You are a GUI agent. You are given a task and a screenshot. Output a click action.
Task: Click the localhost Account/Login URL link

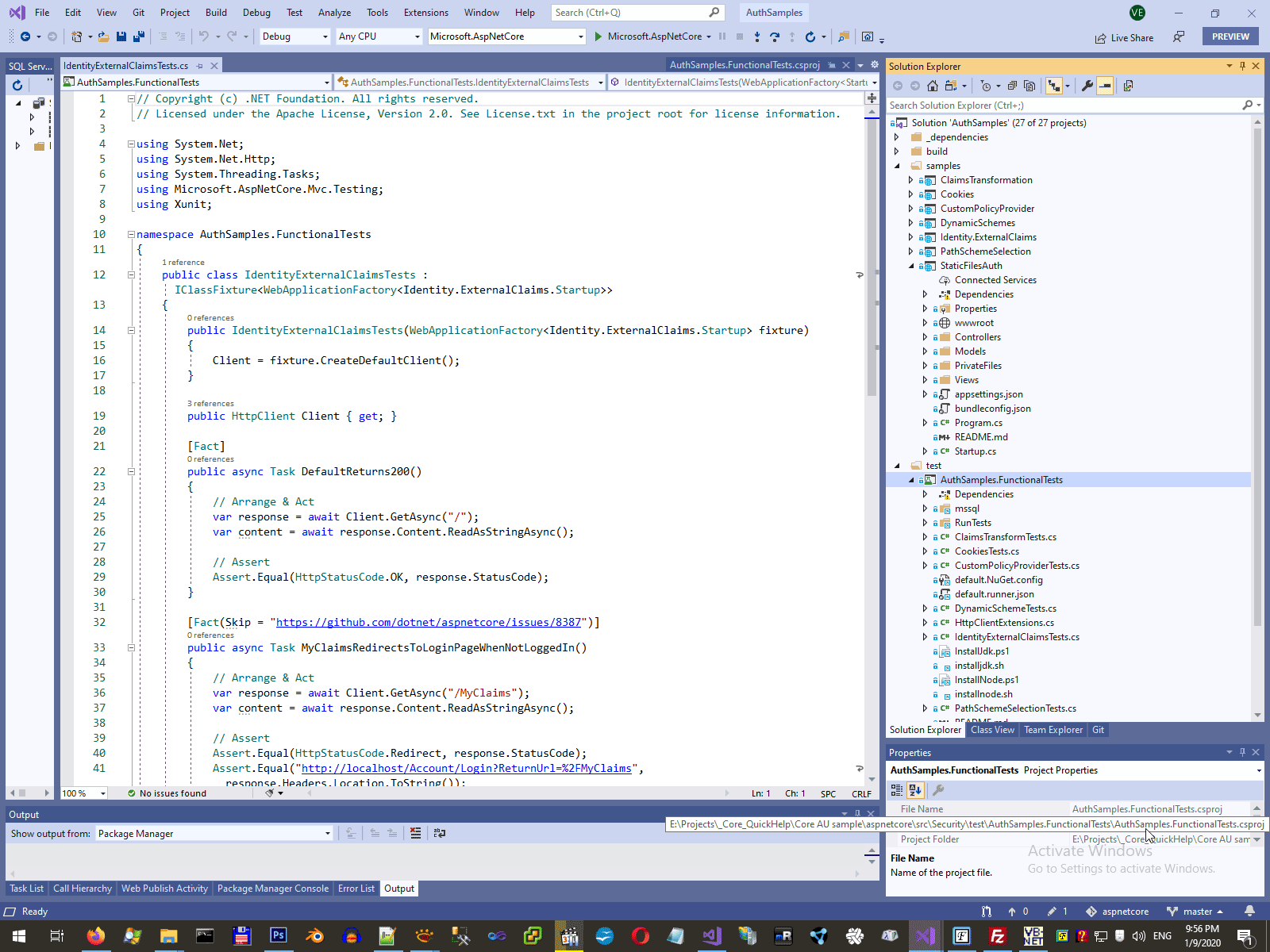pyautogui.click(x=467, y=769)
